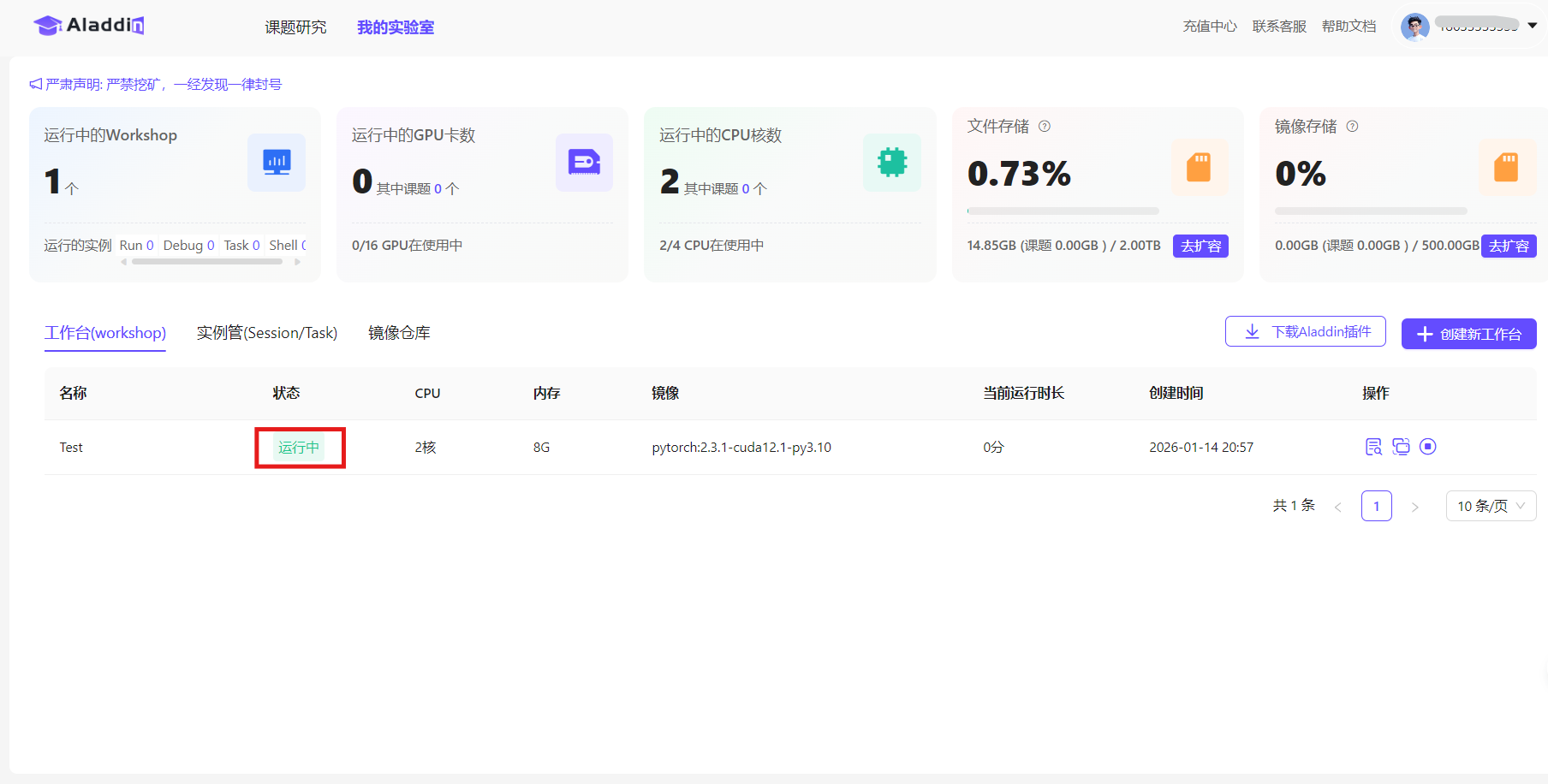This screenshot has height=784, width=1548.
Task: Click 创建新工作台 button
Action: point(1468,334)
